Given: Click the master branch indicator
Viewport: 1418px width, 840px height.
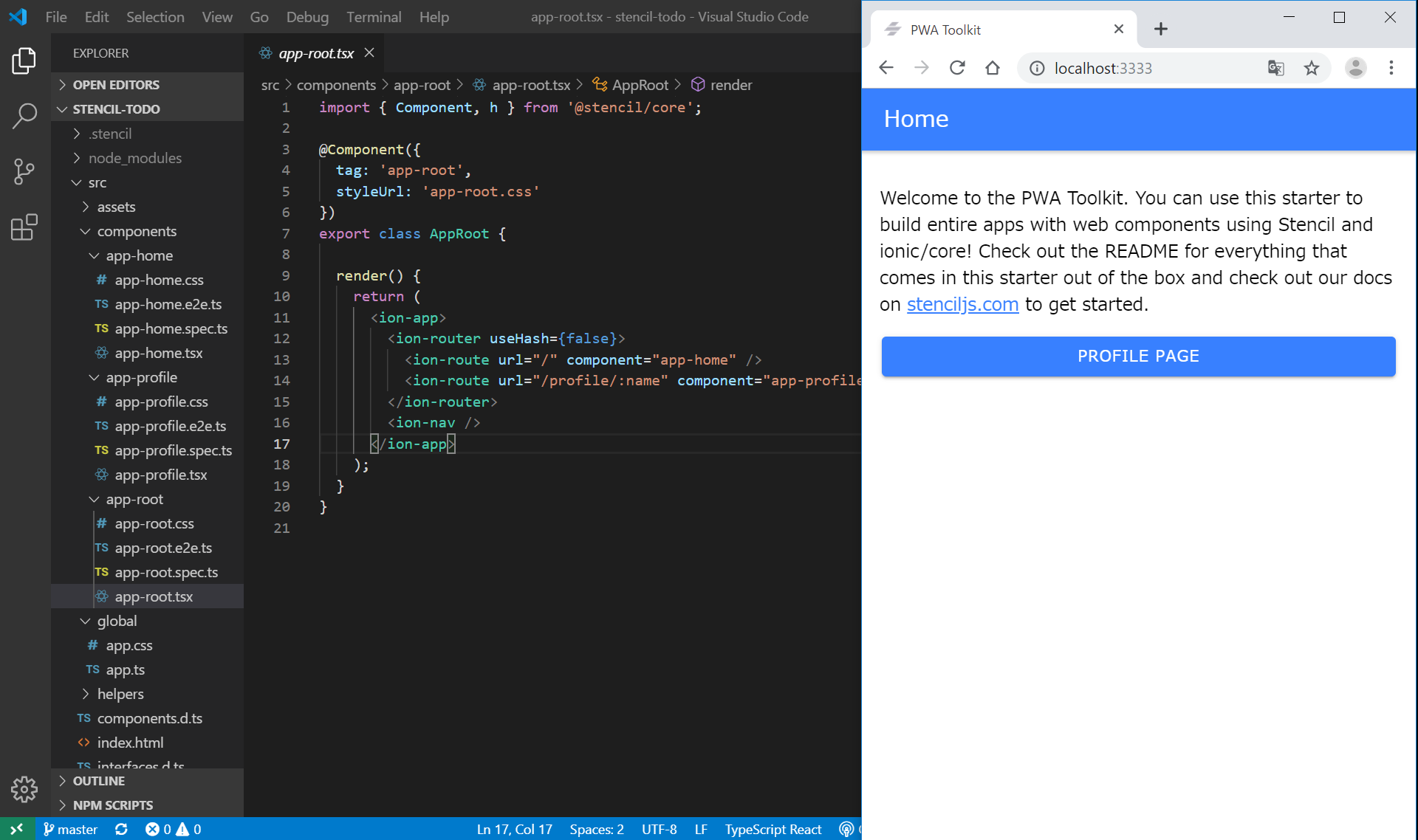Looking at the screenshot, I should [x=71, y=829].
